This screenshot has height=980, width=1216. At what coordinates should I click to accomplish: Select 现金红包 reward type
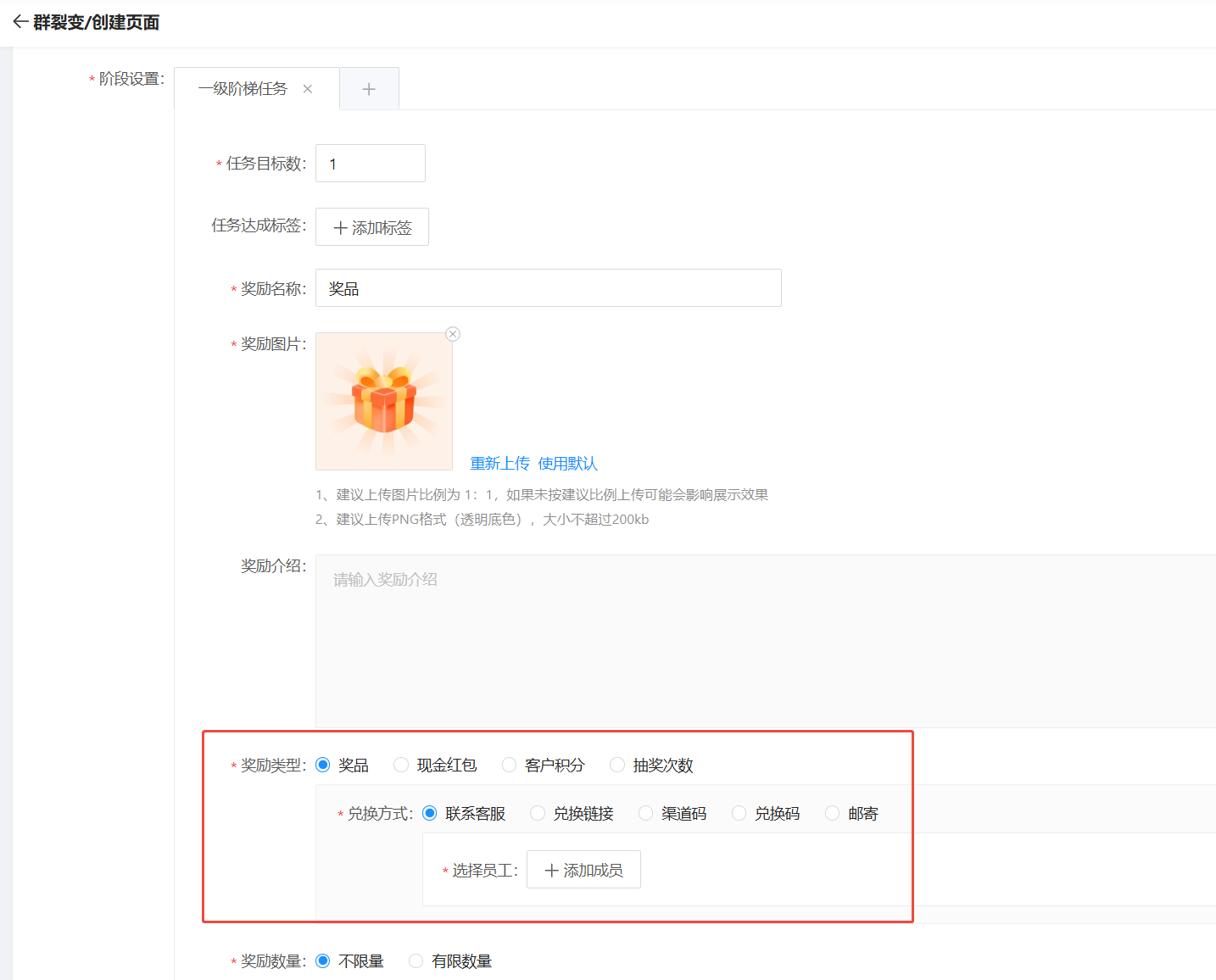point(401,766)
